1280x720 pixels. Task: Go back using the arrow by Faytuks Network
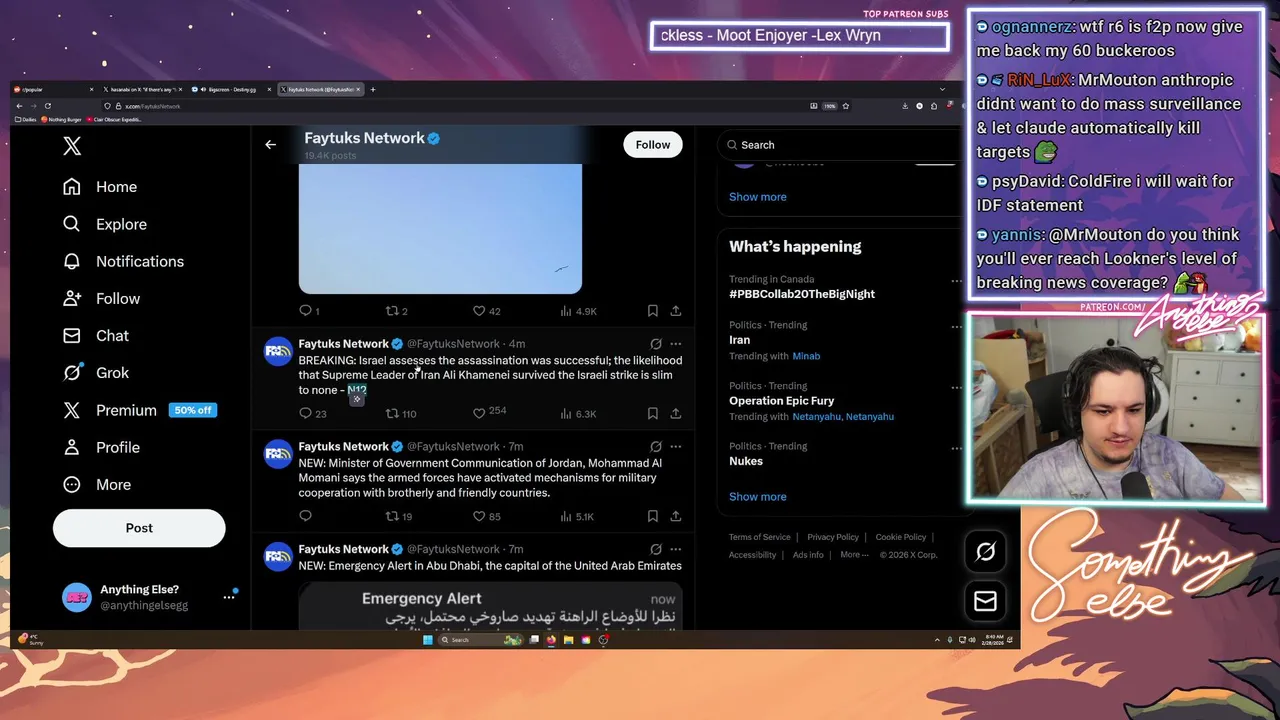pyautogui.click(x=270, y=145)
